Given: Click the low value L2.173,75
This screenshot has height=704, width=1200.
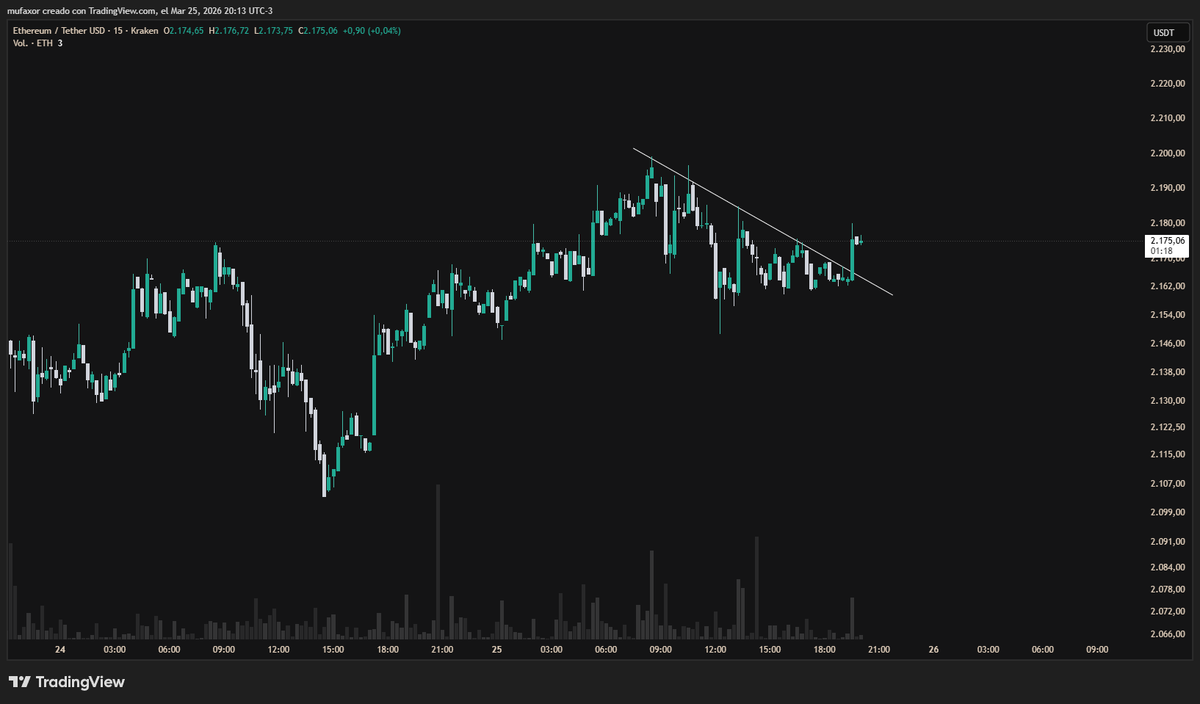Looking at the screenshot, I should (x=274, y=31).
